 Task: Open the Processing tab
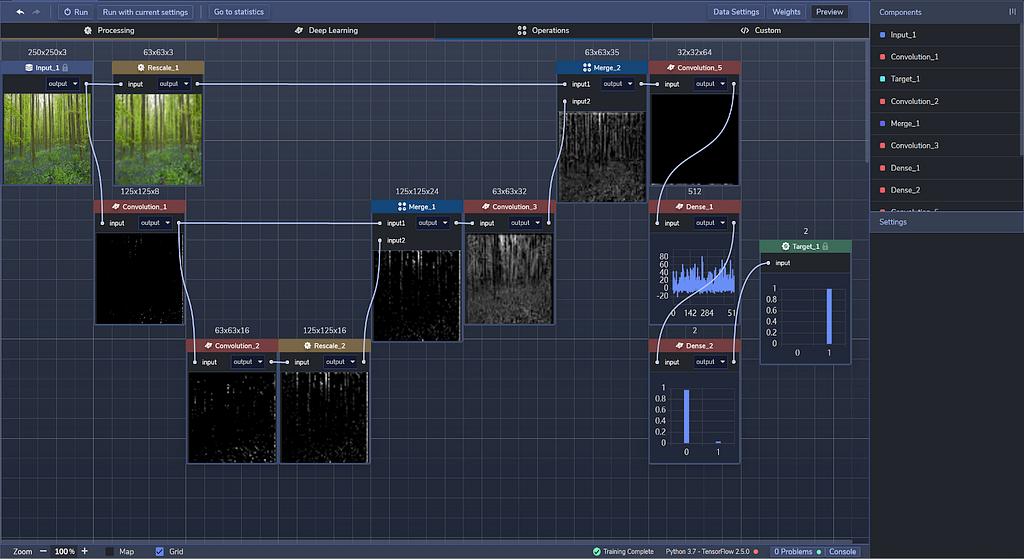(109, 31)
